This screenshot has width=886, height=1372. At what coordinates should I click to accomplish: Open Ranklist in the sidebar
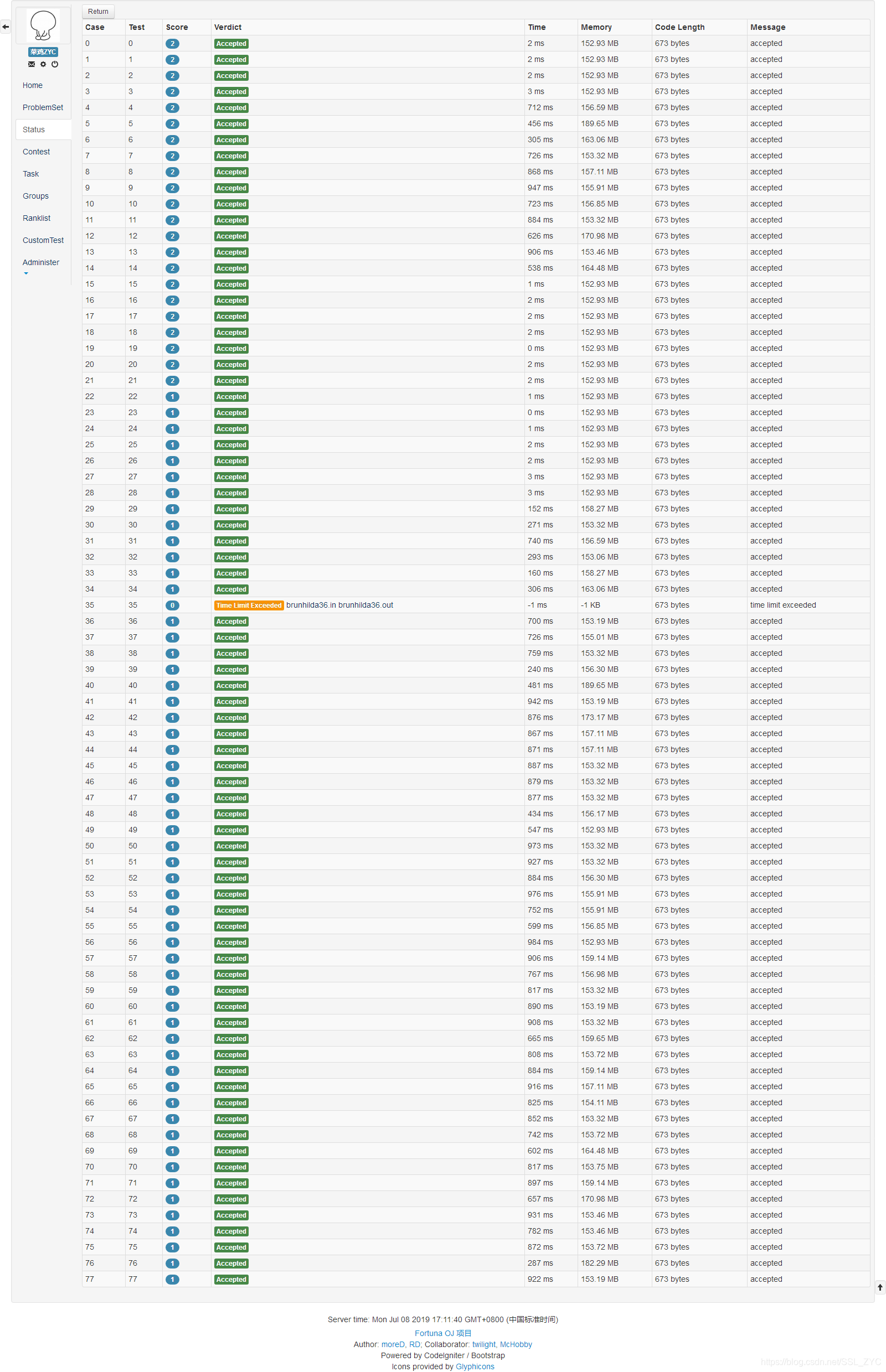coord(37,218)
